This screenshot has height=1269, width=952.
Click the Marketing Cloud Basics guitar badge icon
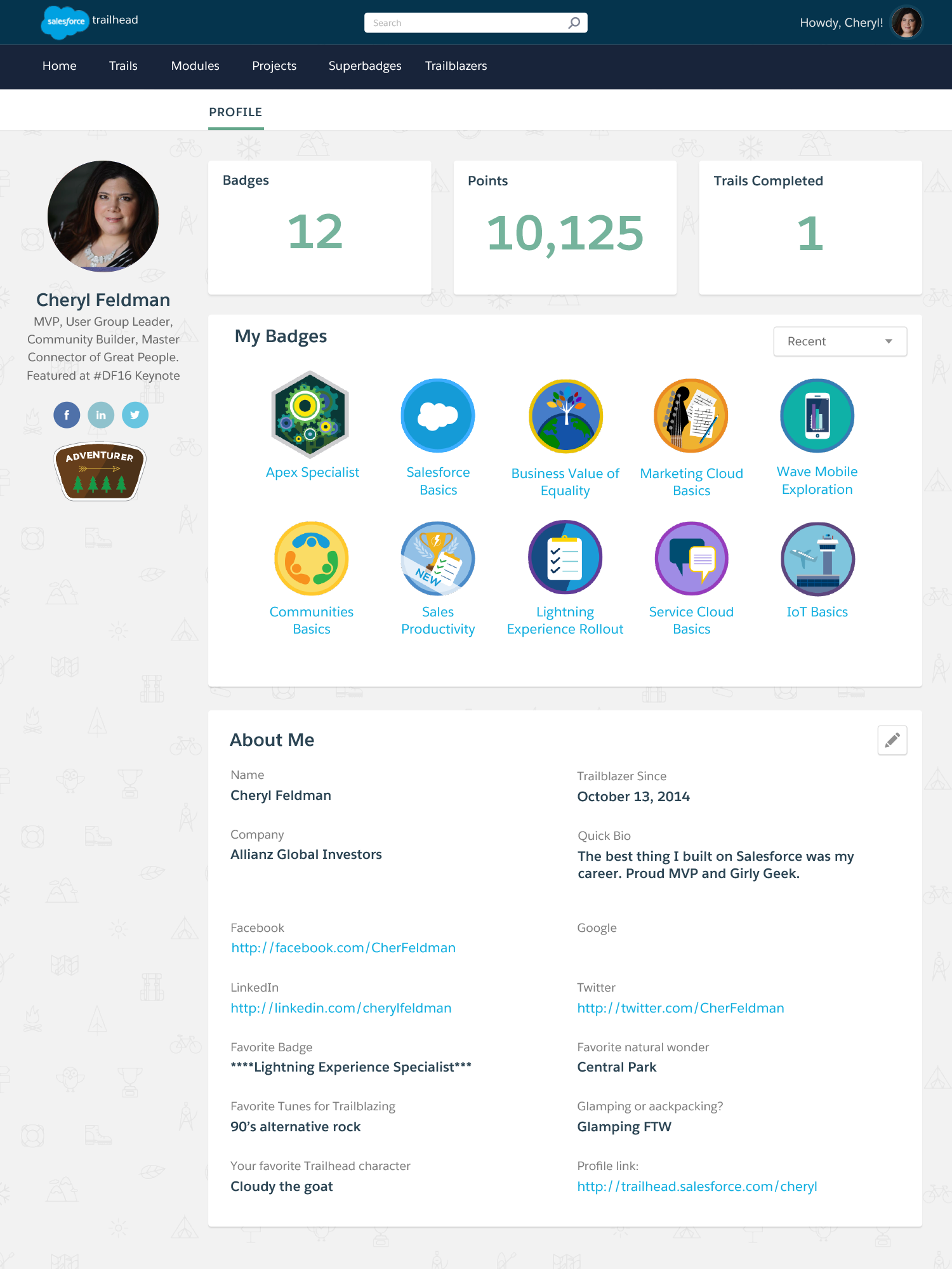[x=691, y=416]
